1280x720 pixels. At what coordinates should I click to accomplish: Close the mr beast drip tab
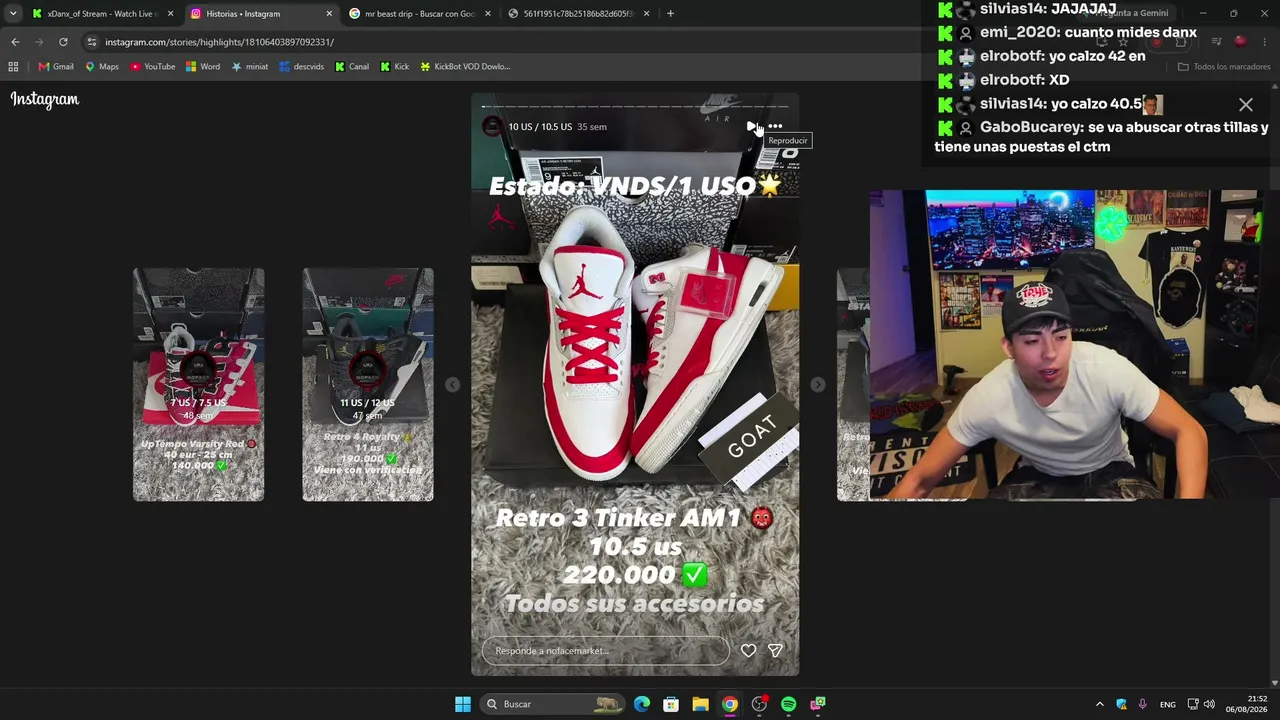488,14
